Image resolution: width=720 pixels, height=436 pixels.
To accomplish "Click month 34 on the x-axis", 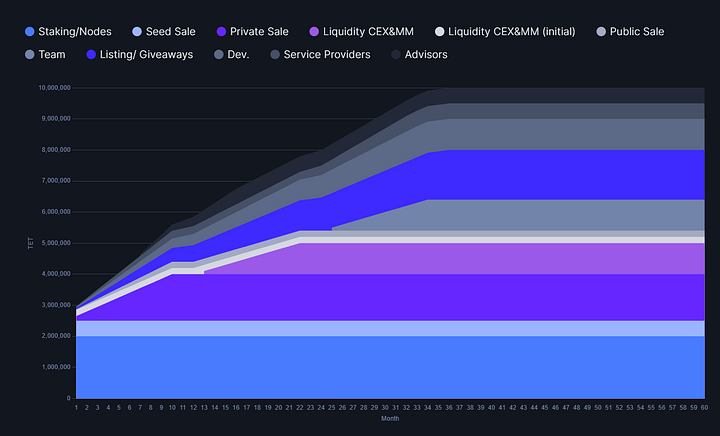I will (428, 408).
